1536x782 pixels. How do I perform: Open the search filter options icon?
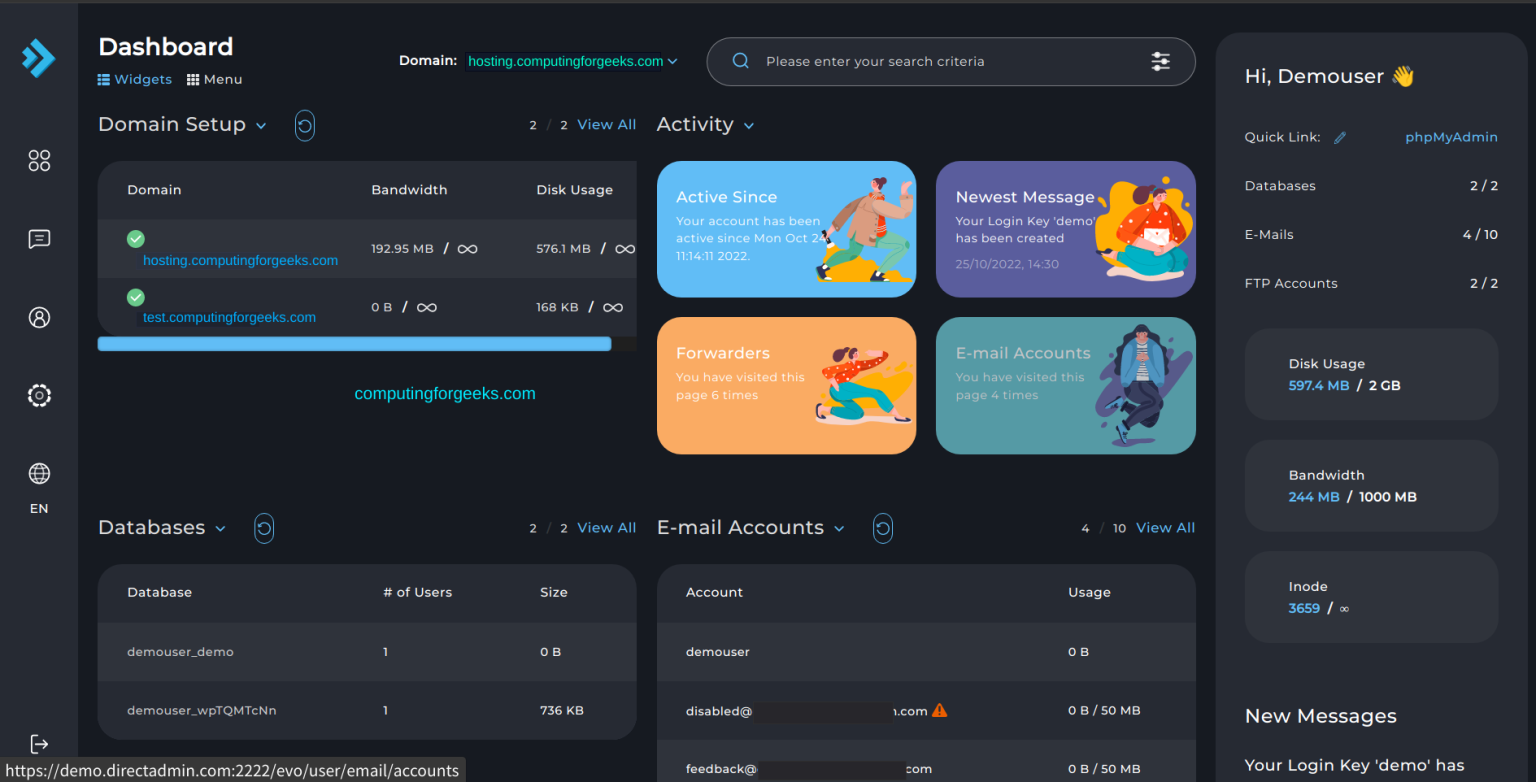point(1160,61)
